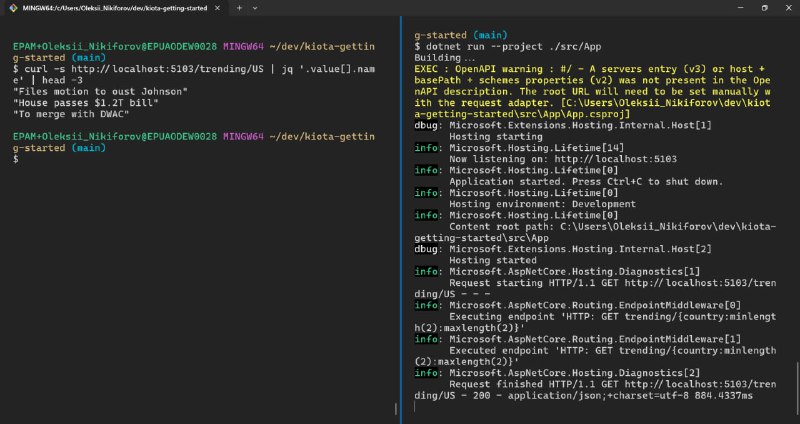Click "Files motion to oust Johnson" output
This screenshot has height=424, width=800.
coord(101,92)
